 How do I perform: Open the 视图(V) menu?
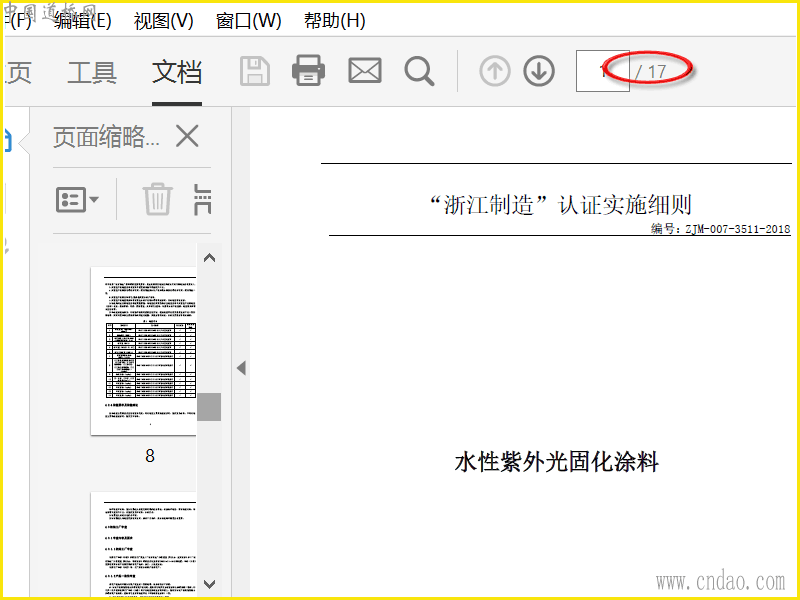pyautogui.click(x=163, y=21)
